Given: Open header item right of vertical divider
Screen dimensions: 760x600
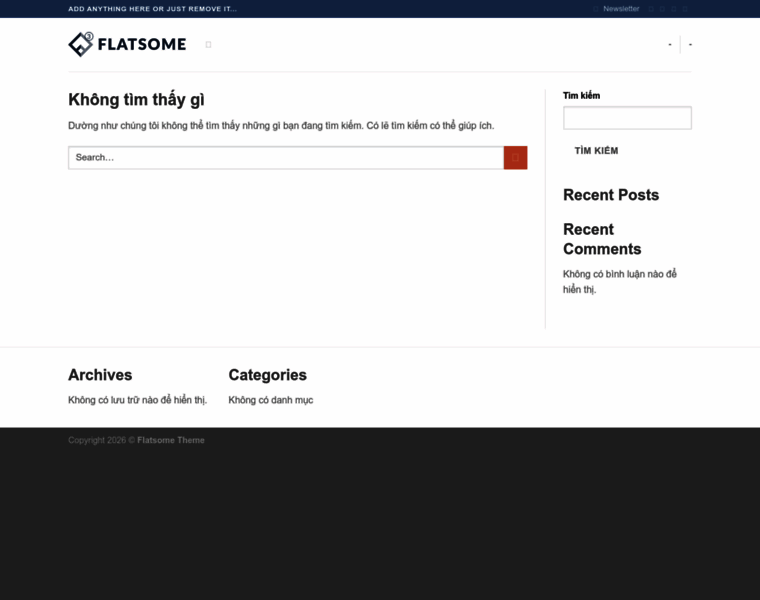Looking at the screenshot, I should pos(690,45).
